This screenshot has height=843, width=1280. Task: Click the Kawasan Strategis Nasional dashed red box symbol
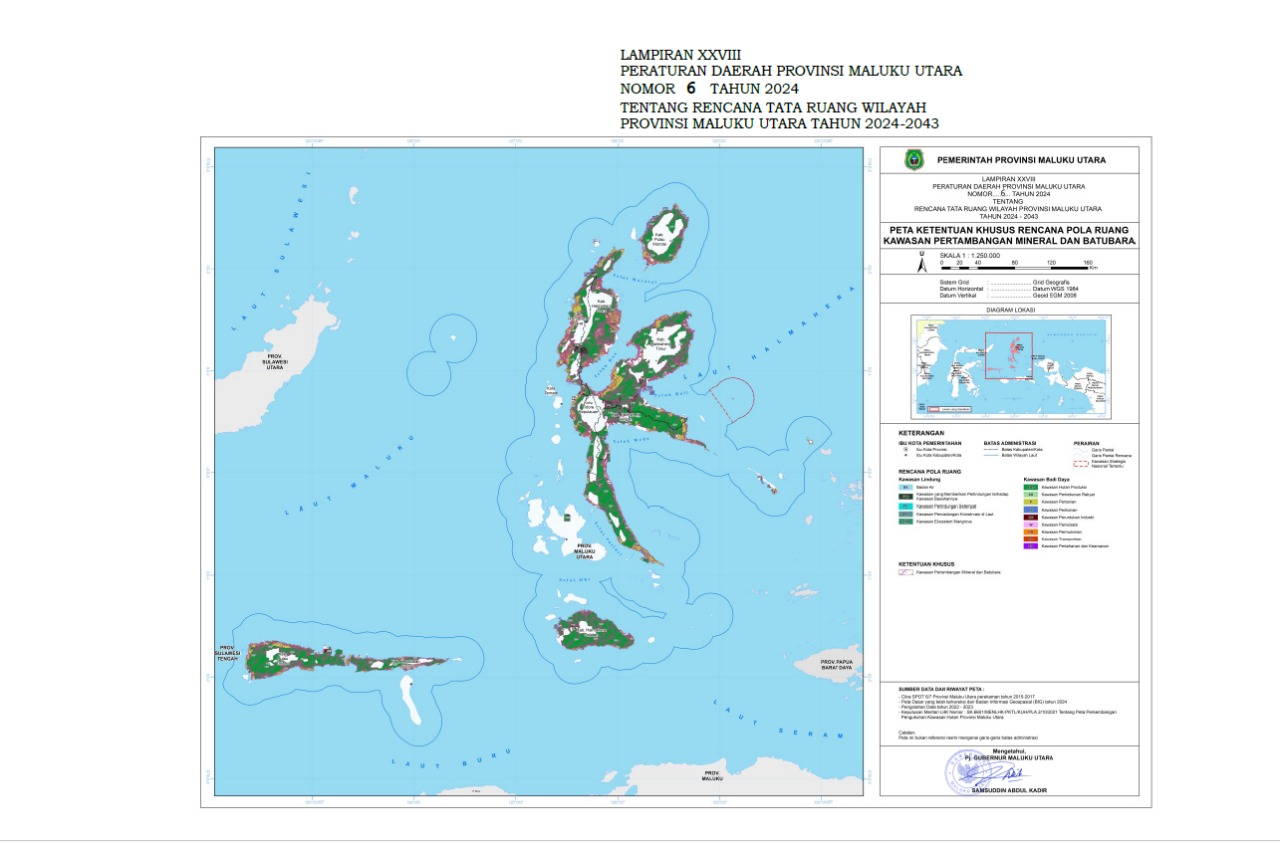tap(1081, 464)
